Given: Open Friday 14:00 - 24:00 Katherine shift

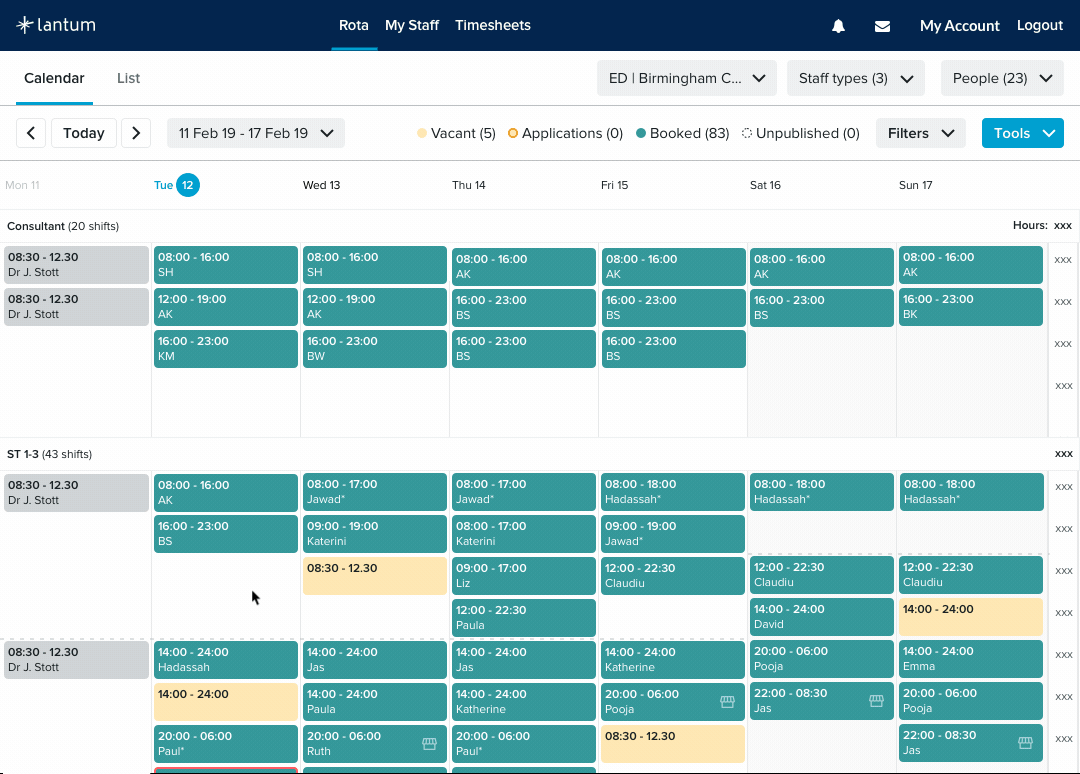Looking at the screenshot, I should pos(673,660).
